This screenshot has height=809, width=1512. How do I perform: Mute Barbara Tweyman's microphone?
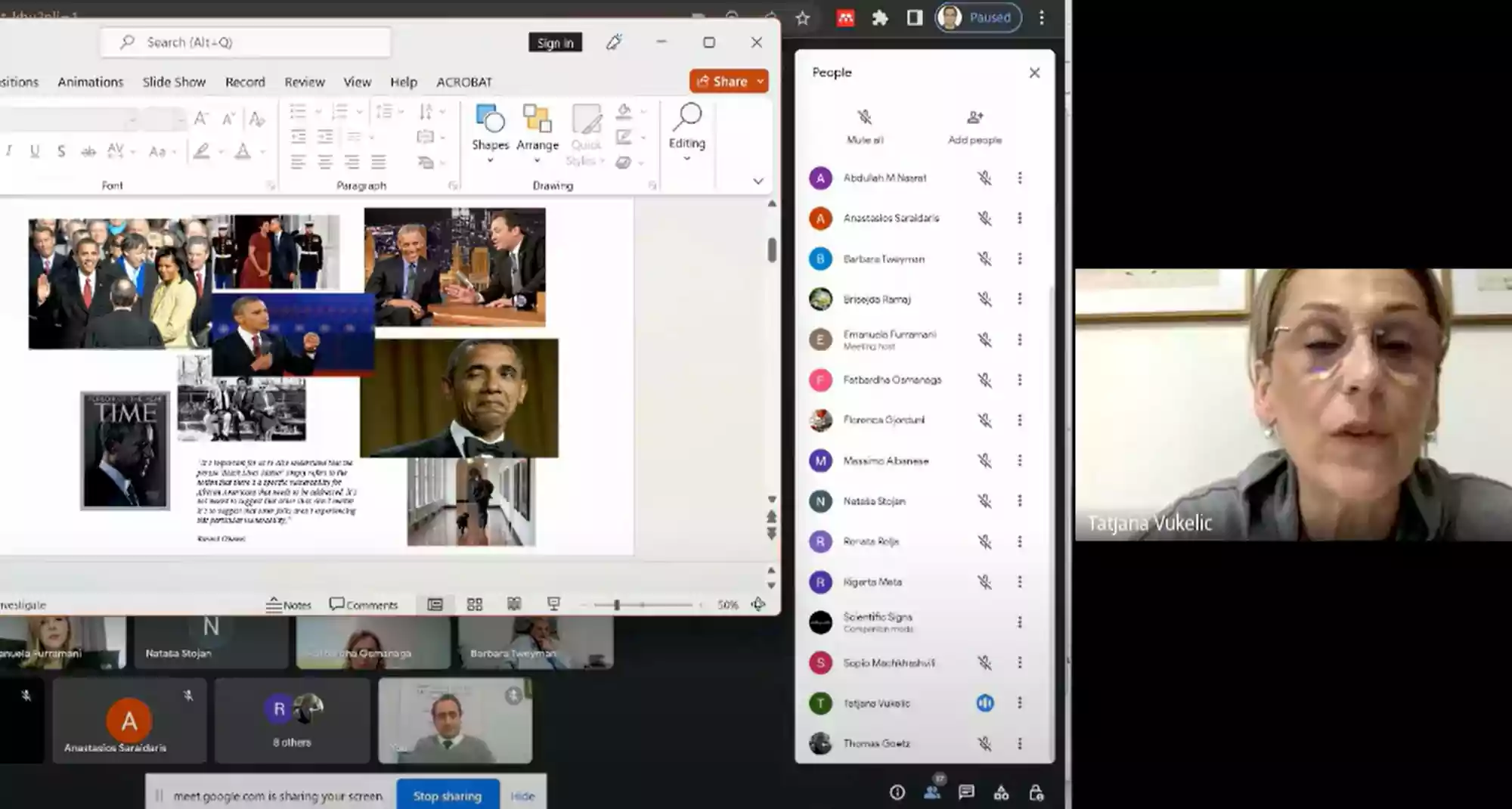point(984,259)
